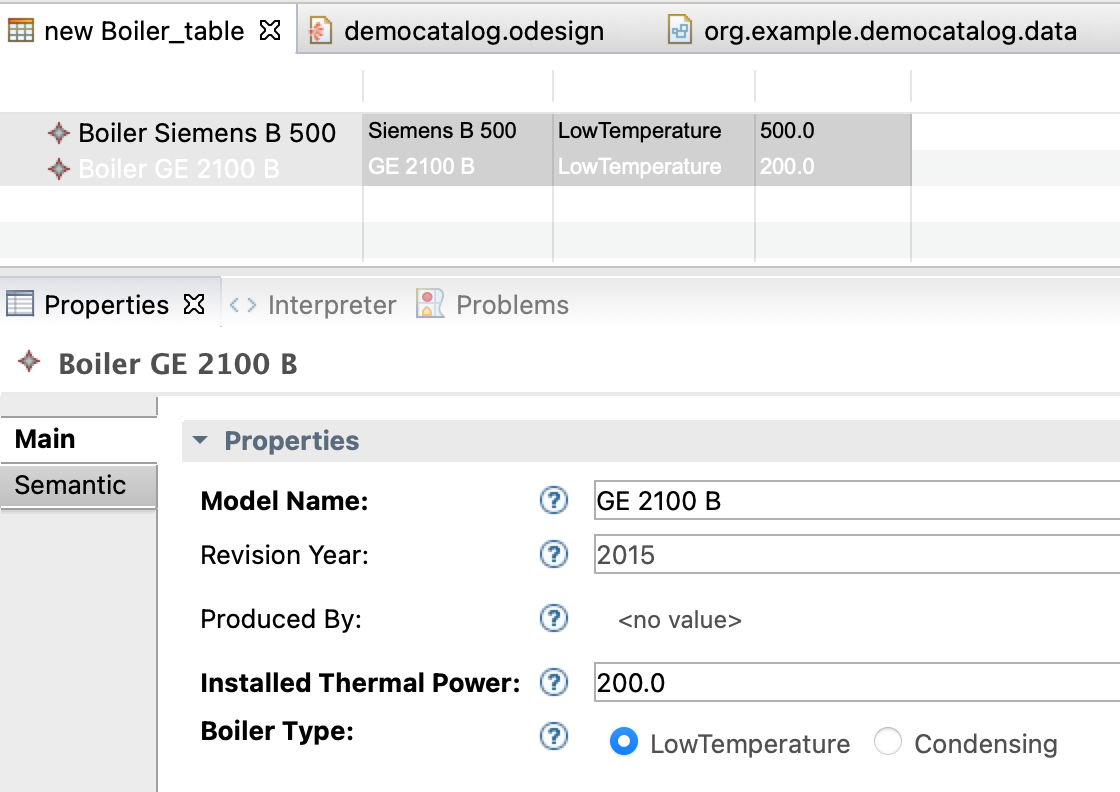Activate the new Boiler_table tab
The height and width of the screenshot is (792, 1120).
[144, 31]
